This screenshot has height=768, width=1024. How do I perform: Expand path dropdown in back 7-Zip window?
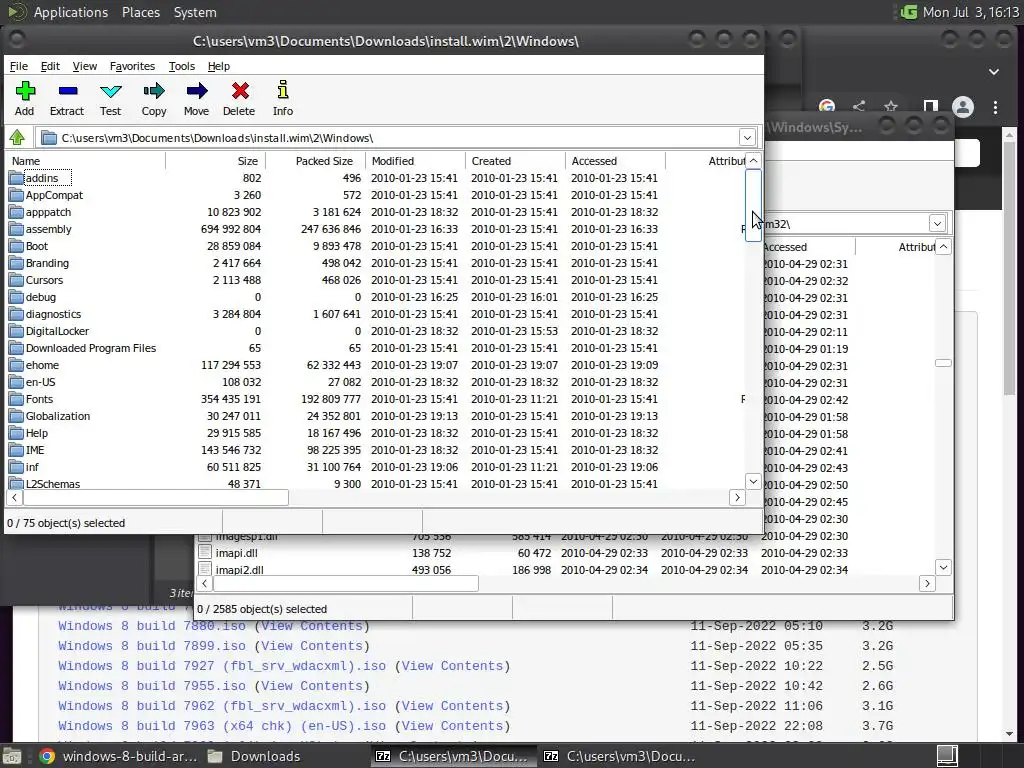click(937, 223)
